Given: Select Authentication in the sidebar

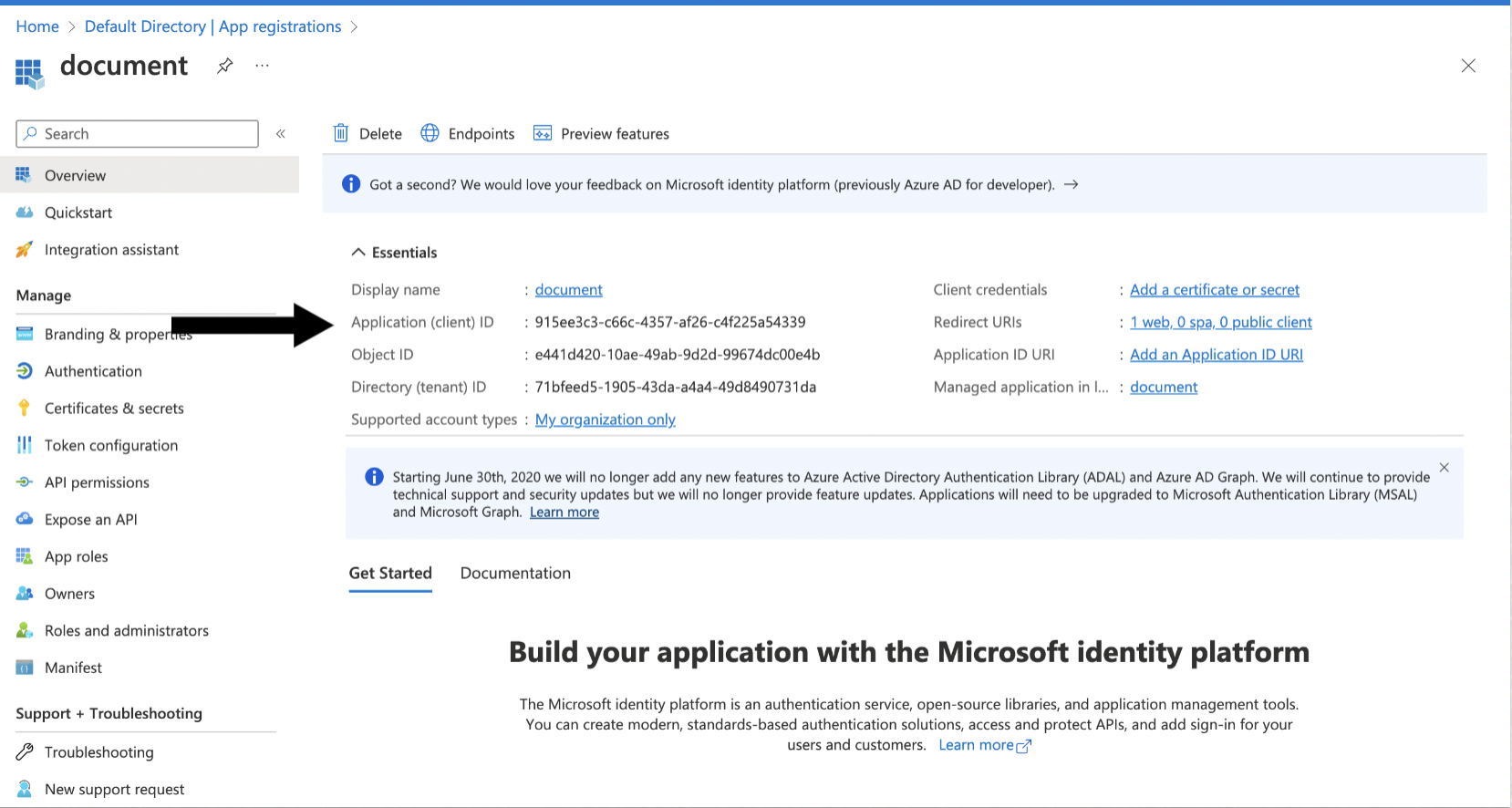Looking at the screenshot, I should tap(93, 371).
